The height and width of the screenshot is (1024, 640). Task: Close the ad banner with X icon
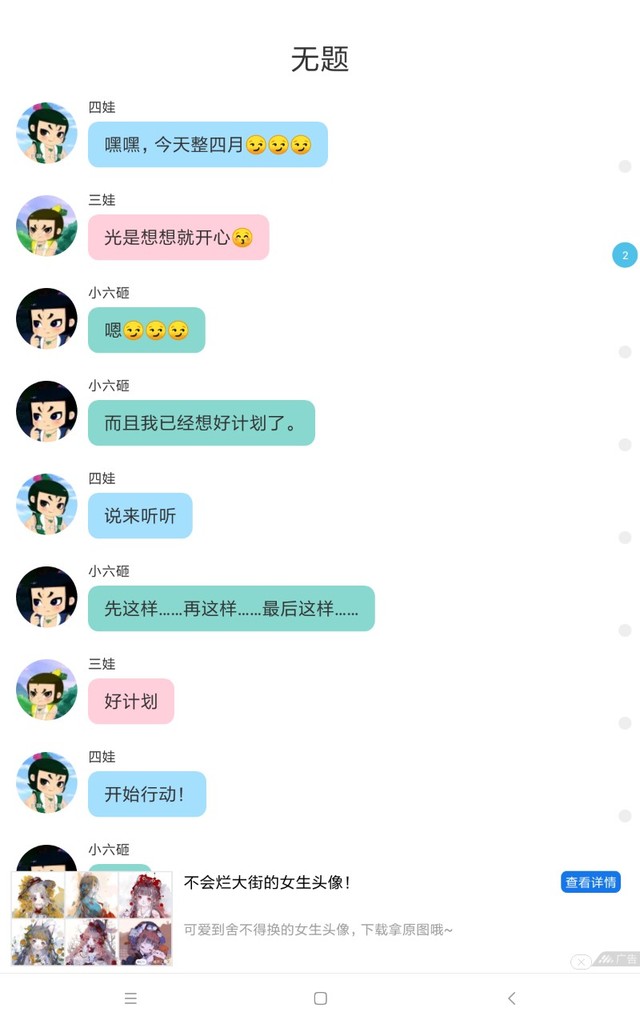(581, 962)
